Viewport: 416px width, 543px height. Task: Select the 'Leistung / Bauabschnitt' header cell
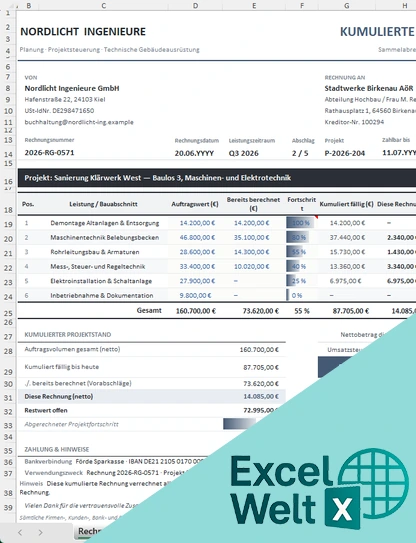coord(103,204)
